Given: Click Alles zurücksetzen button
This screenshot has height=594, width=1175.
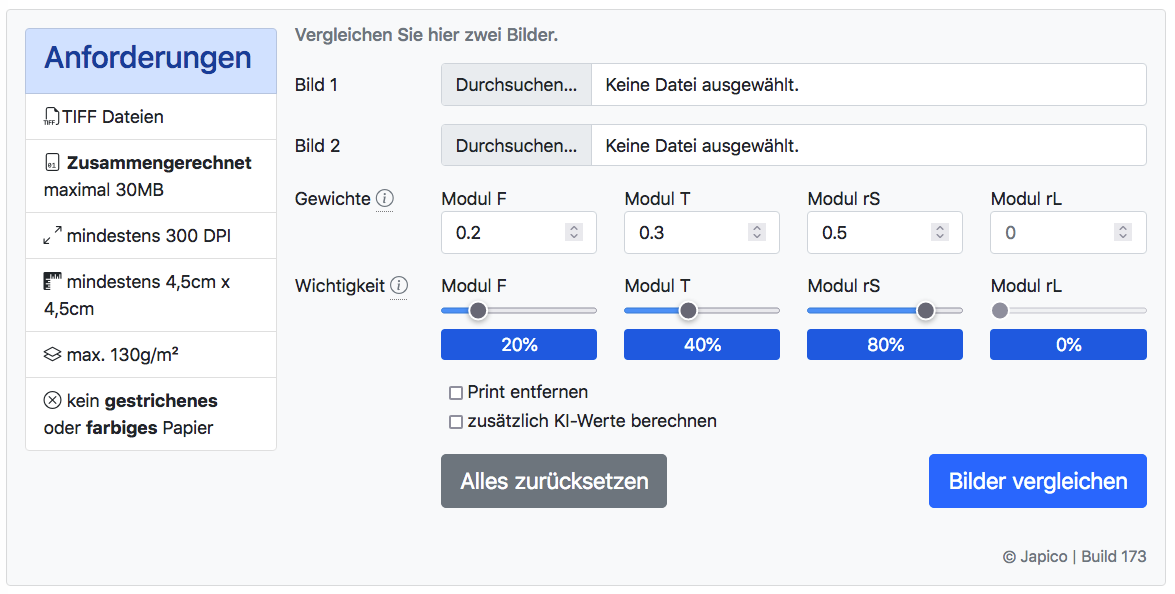Looking at the screenshot, I should tap(554, 481).
